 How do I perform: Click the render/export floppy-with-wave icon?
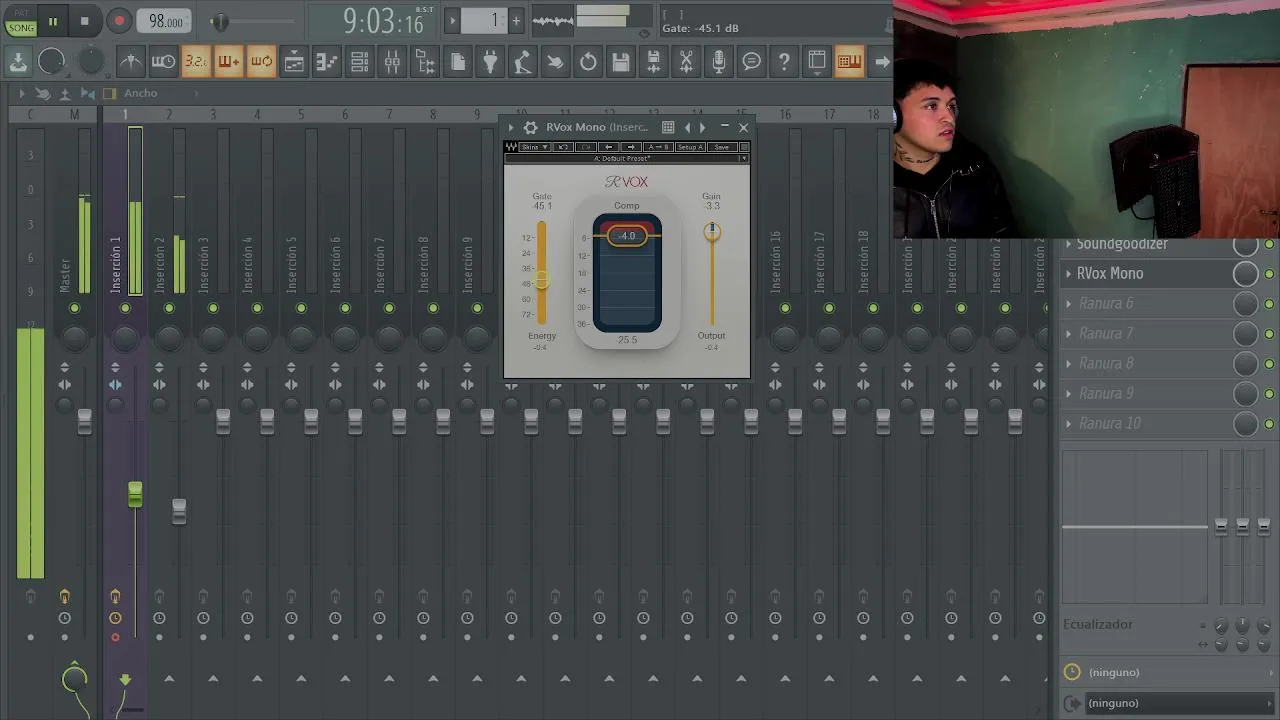pos(653,62)
